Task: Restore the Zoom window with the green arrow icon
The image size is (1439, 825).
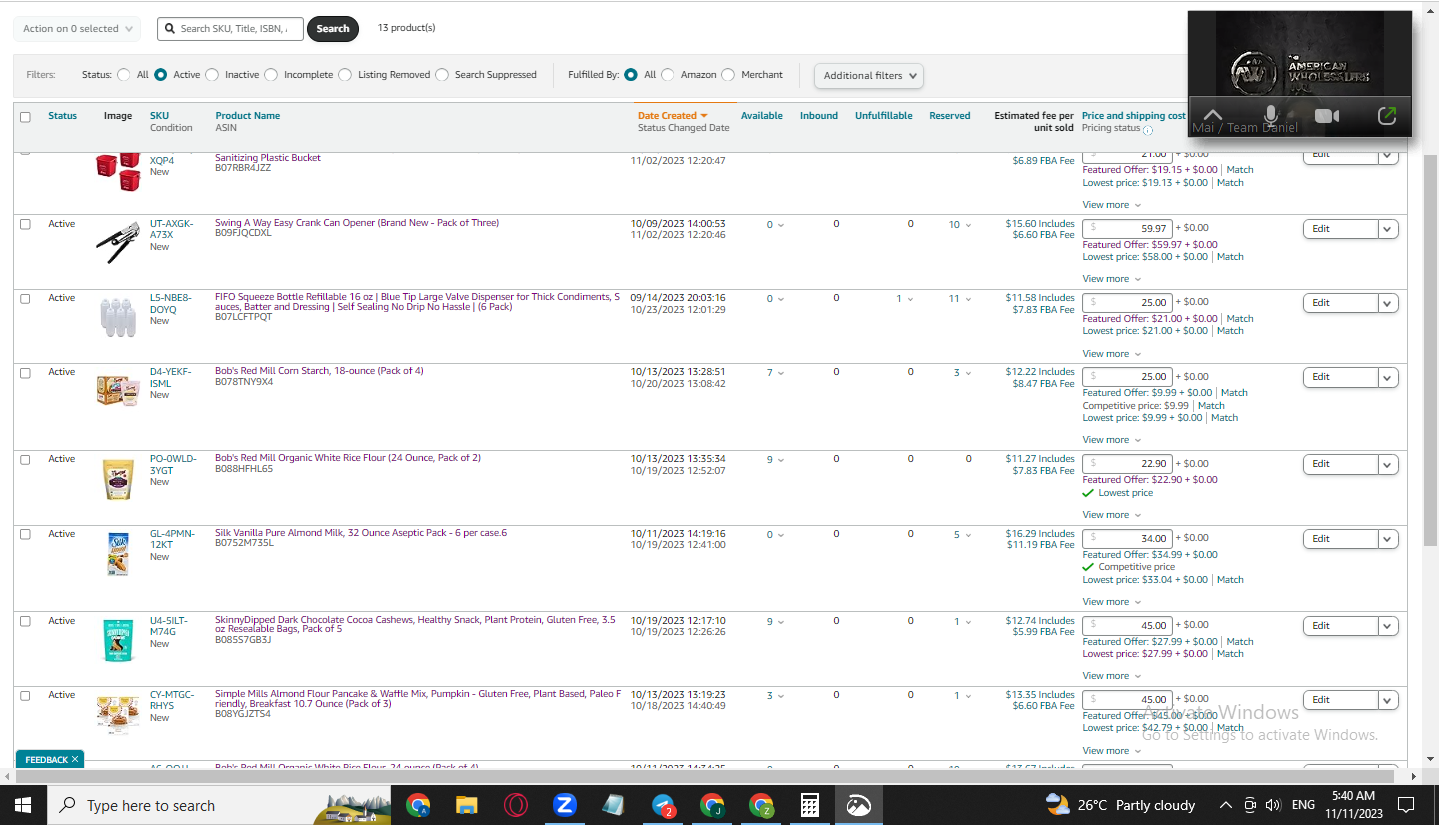Action: (x=1387, y=116)
